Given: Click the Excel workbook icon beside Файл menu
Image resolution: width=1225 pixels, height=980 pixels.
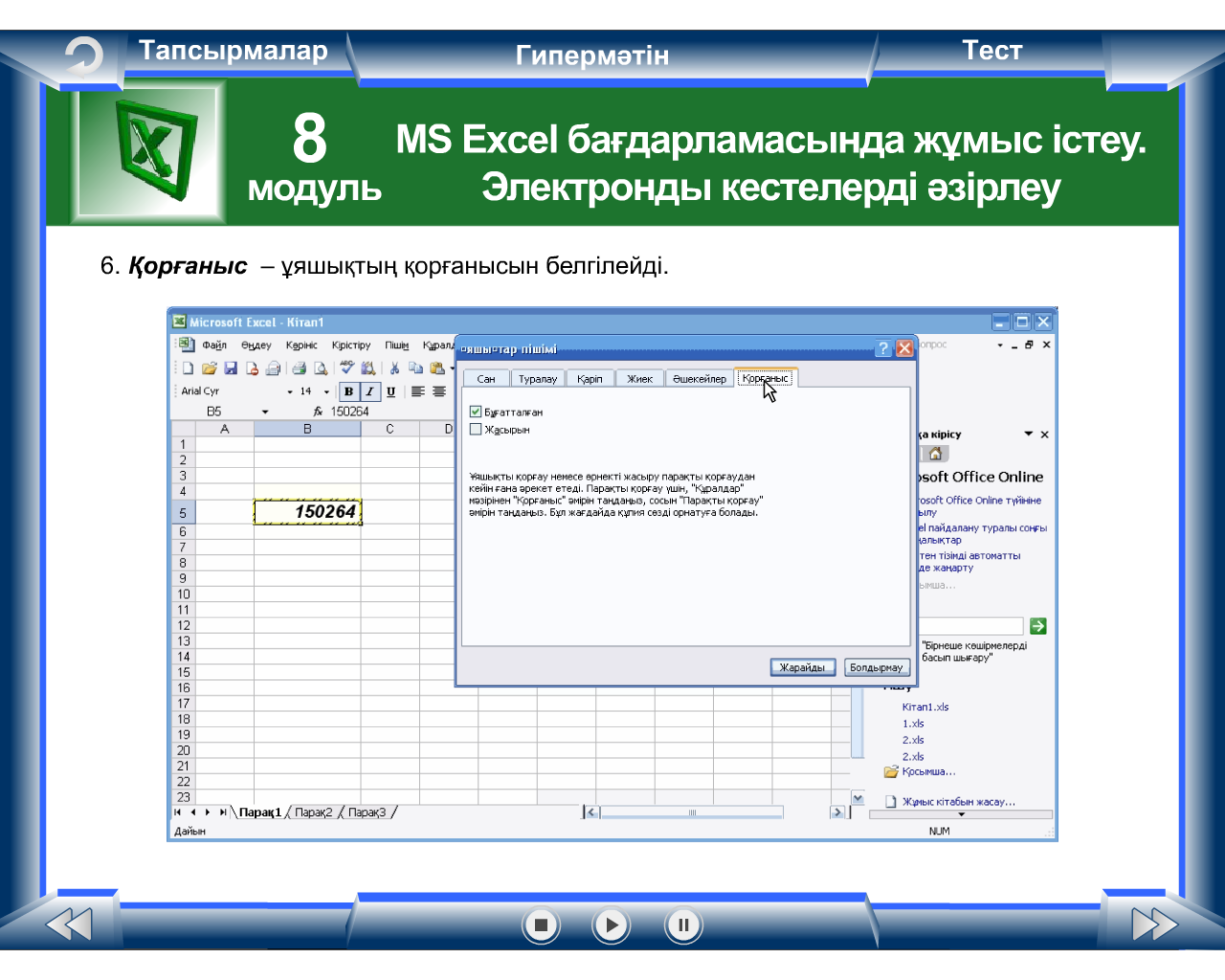Looking at the screenshot, I should 186,345.
